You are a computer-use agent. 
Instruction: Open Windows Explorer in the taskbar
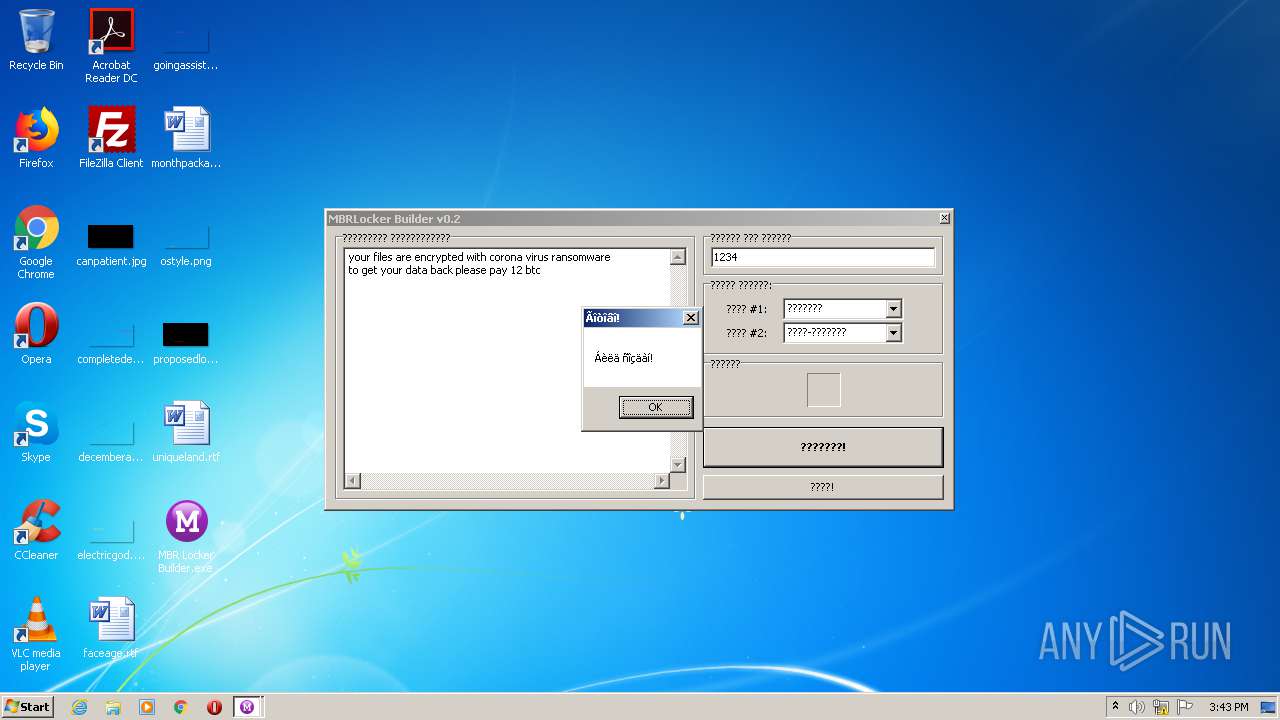(113, 707)
